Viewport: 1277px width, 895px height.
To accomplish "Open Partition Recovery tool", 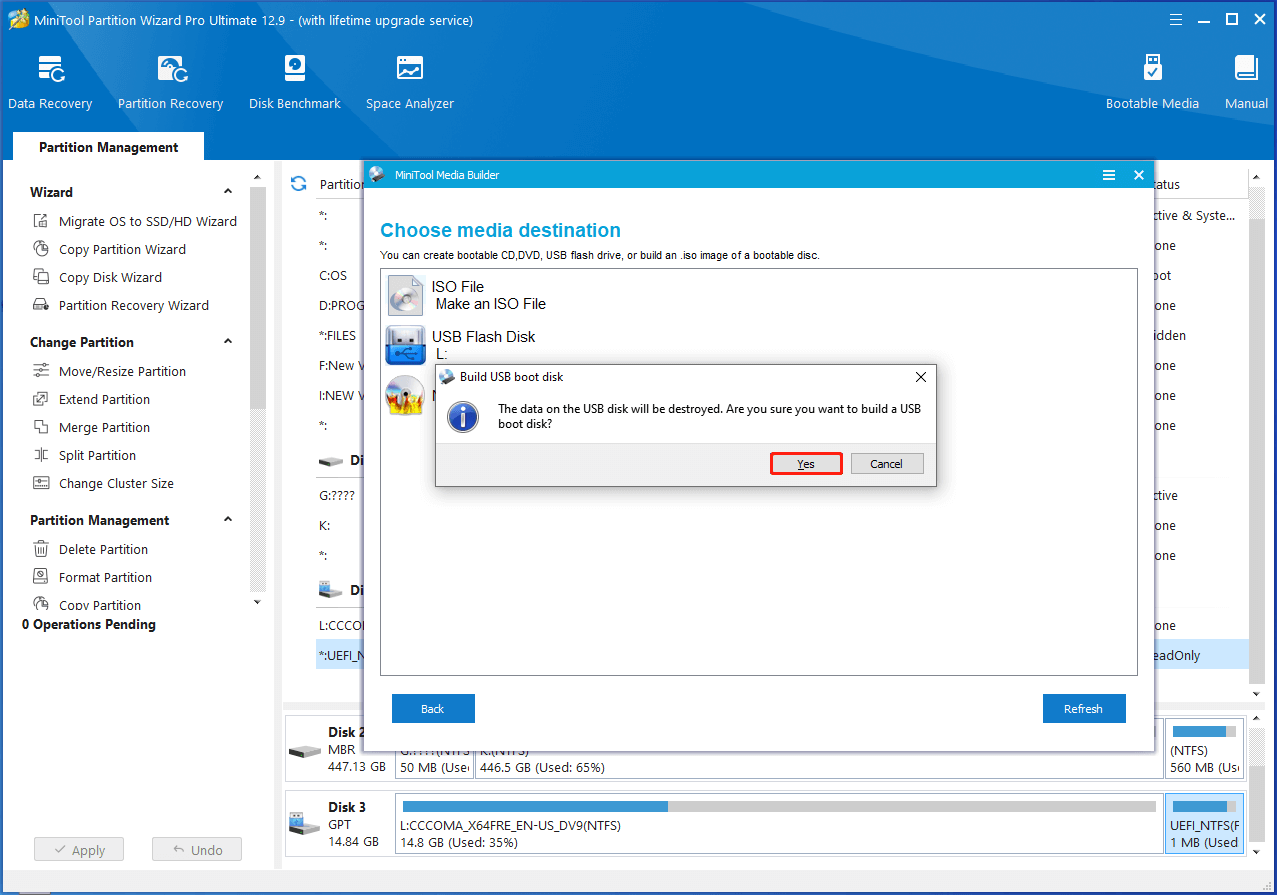I will 170,82.
